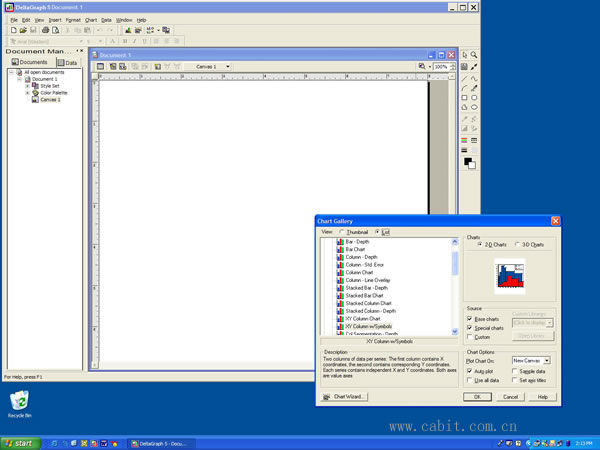Select the 2-D Charts radio button
Viewport: 600px width, 450px height.
coord(479,245)
